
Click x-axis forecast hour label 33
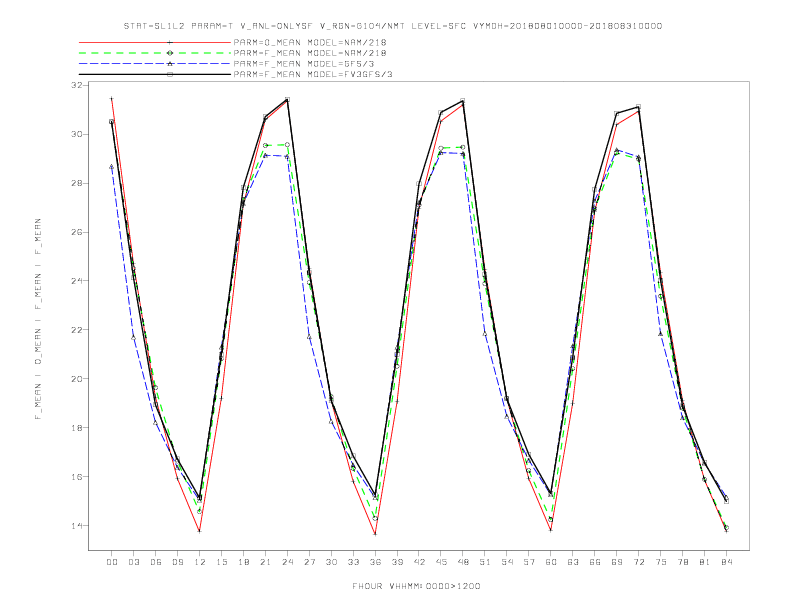[353, 562]
